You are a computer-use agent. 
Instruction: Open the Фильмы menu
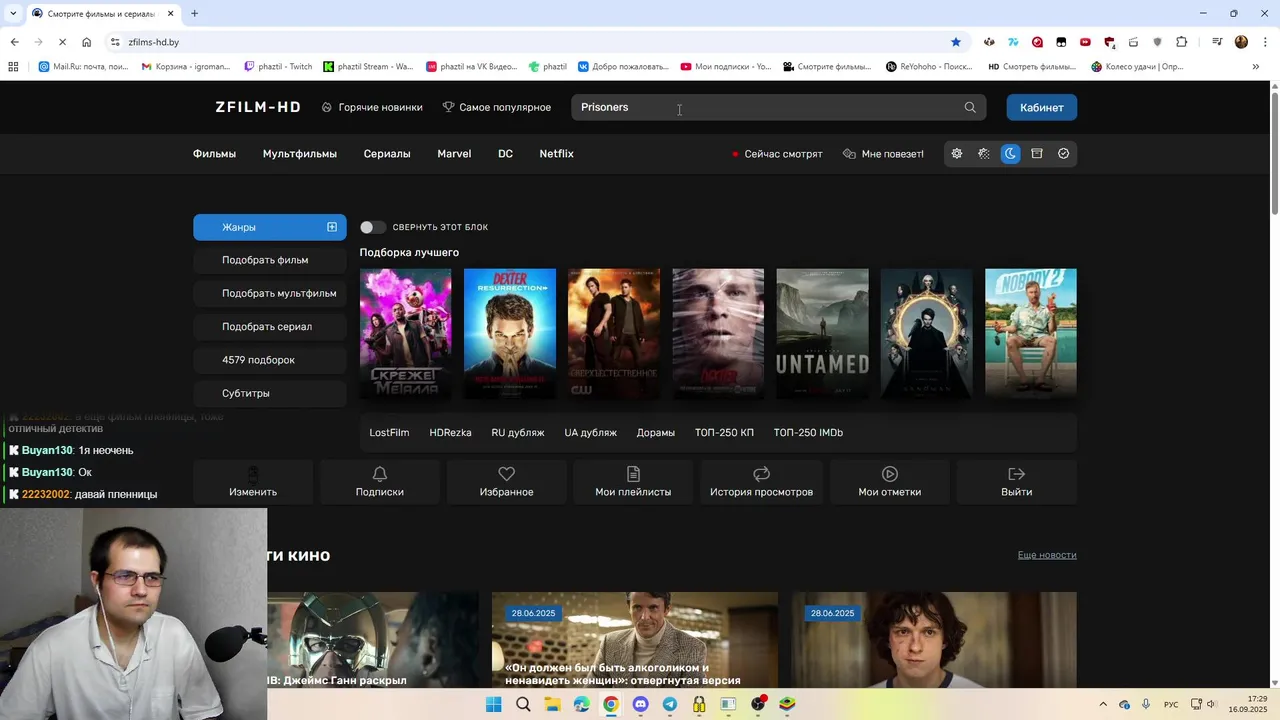pyautogui.click(x=214, y=154)
